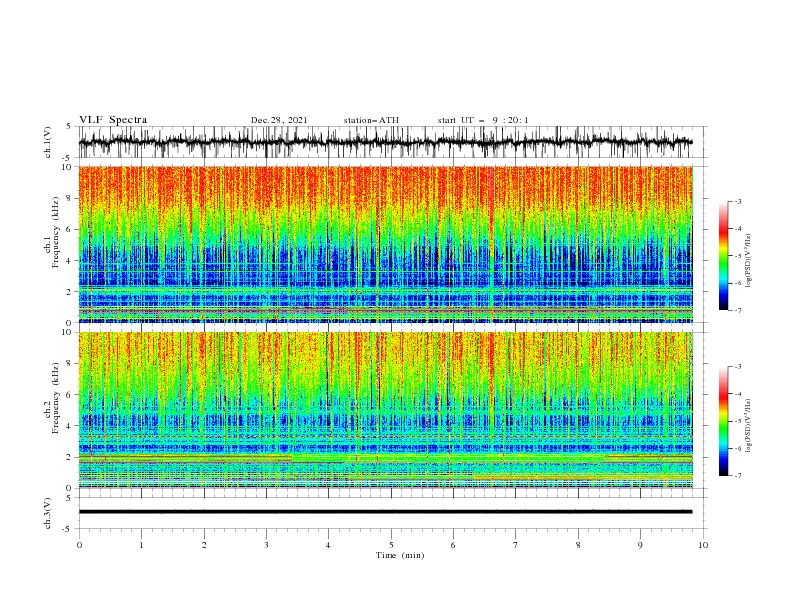
Task: Click the "ch.3(V)" axis label
Action: point(48,513)
